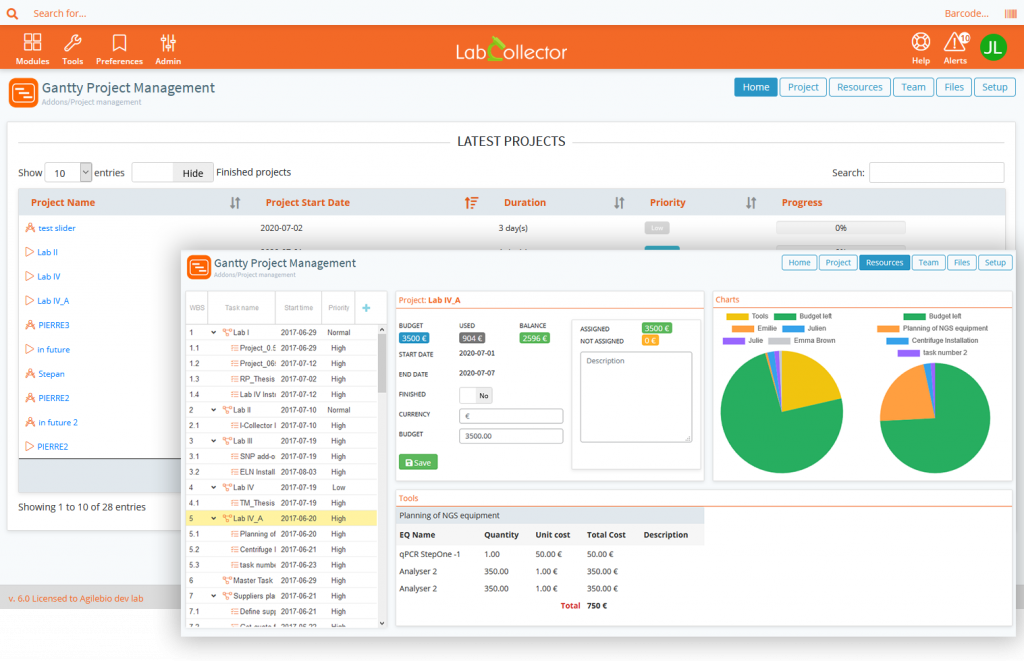The height and width of the screenshot is (661, 1024).
Task: Open Project tab in front window
Action: (x=838, y=263)
